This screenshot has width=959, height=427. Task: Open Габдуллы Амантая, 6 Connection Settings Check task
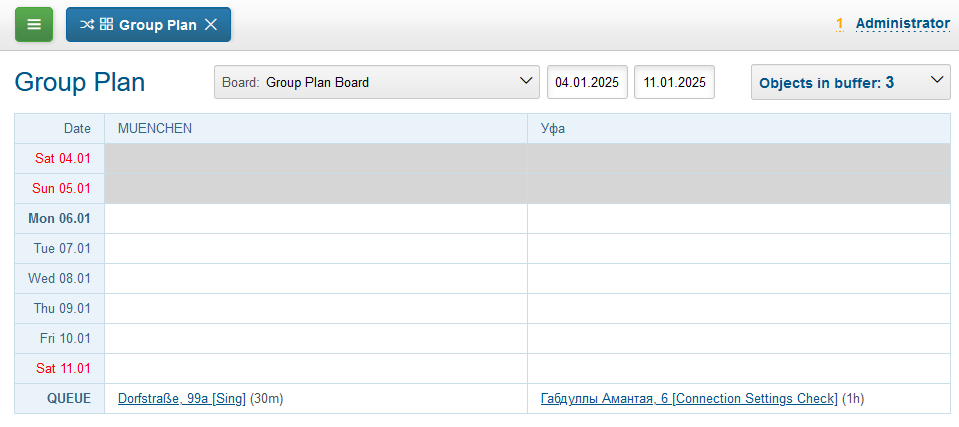(x=688, y=399)
